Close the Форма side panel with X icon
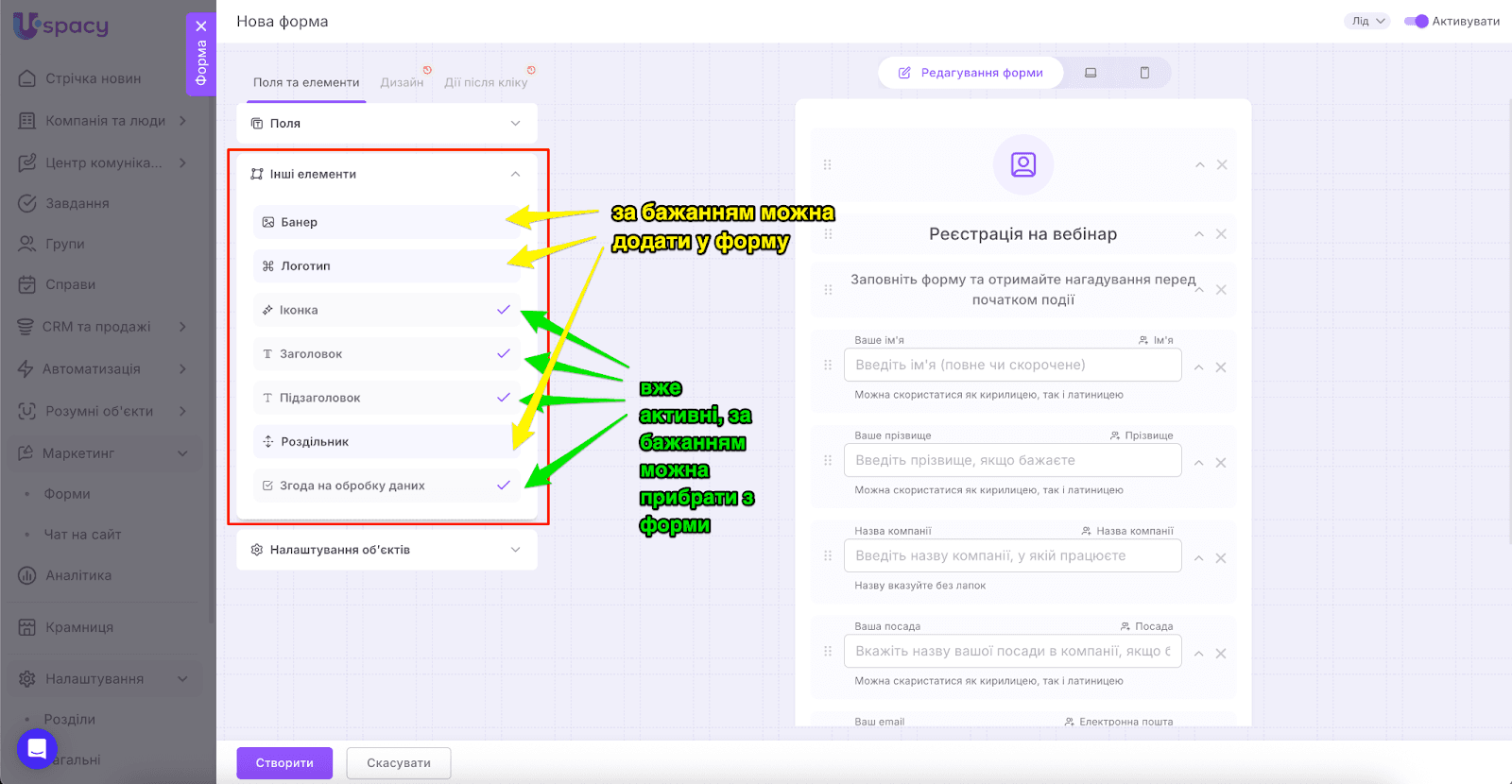Viewport: 1512px width, 784px height. coord(201,26)
